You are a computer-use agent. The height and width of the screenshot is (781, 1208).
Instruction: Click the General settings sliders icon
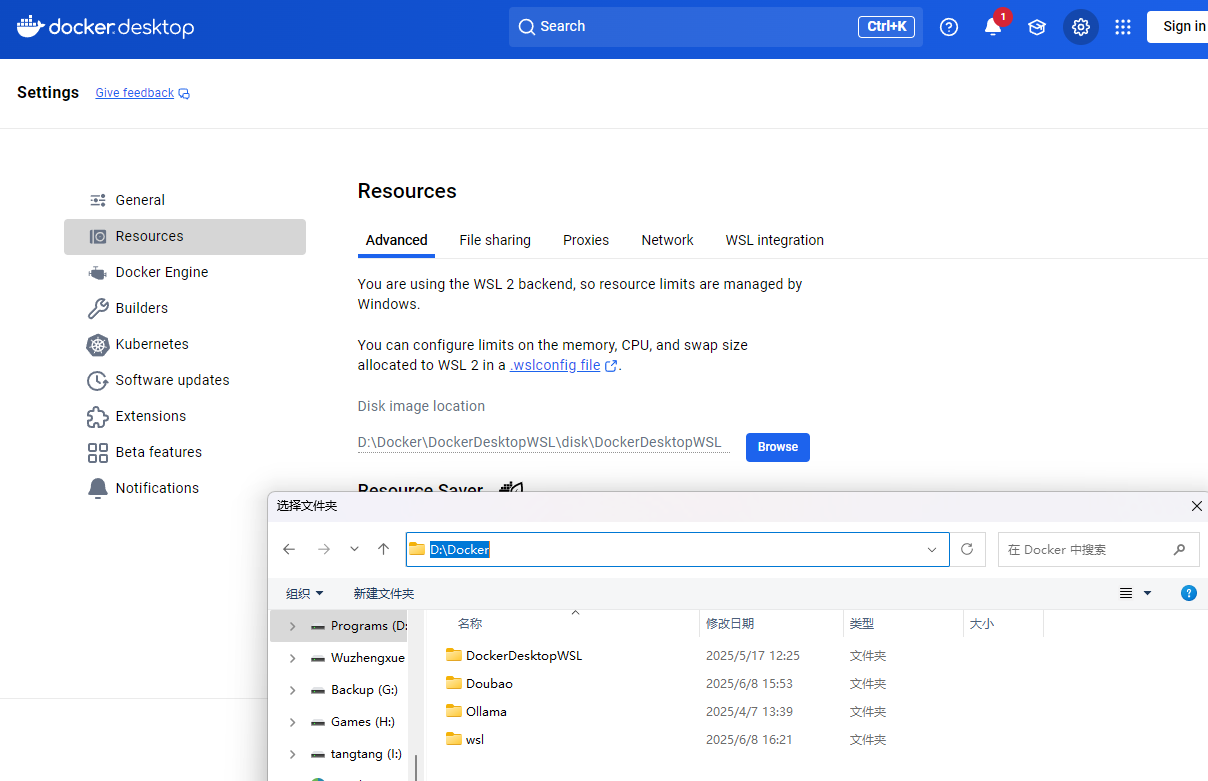point(98,200)
